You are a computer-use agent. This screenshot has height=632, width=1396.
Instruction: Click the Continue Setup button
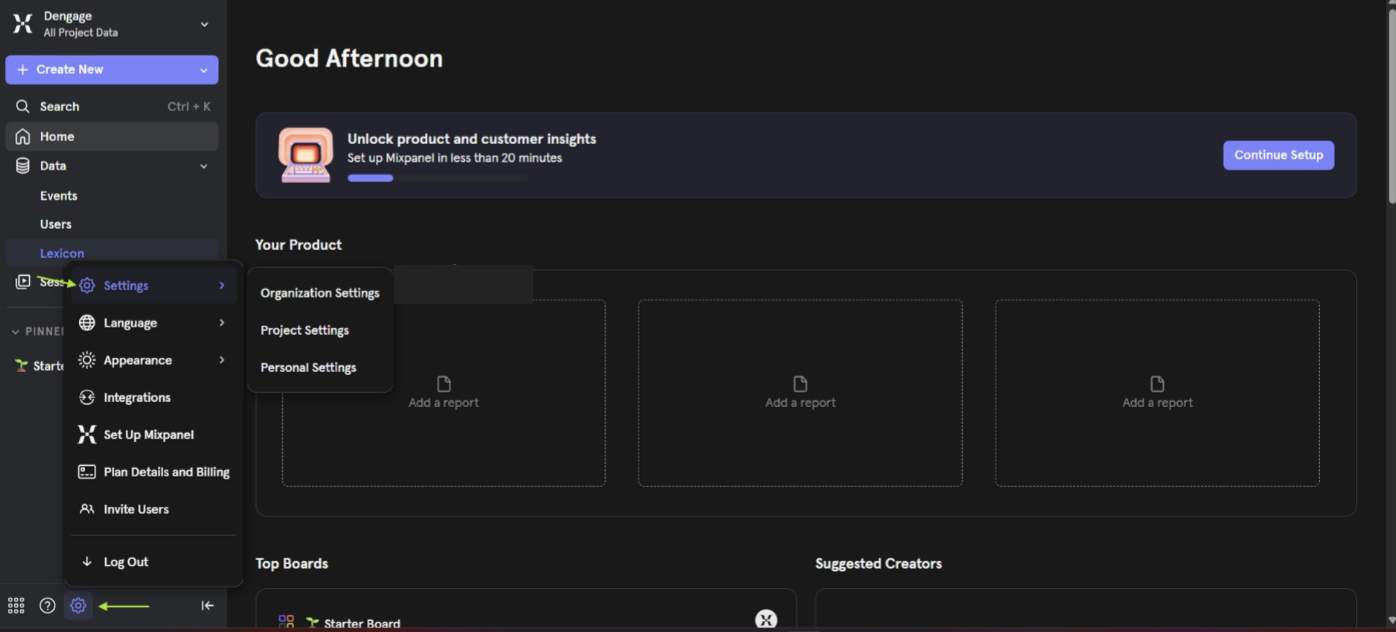coord(1278,155)
